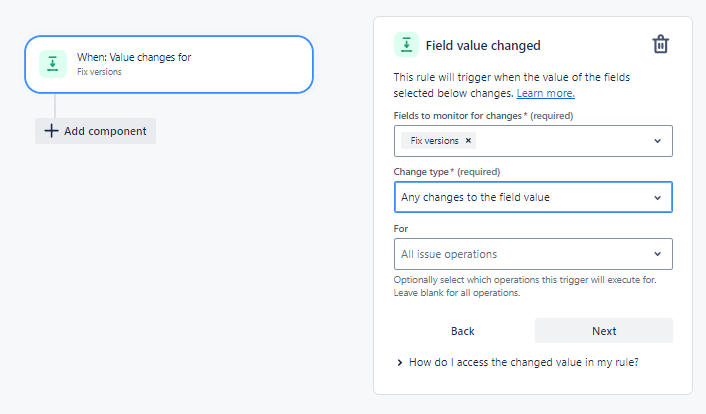Click empty area of Fields to monitor box
706x414 pixels.
(563, 141)
